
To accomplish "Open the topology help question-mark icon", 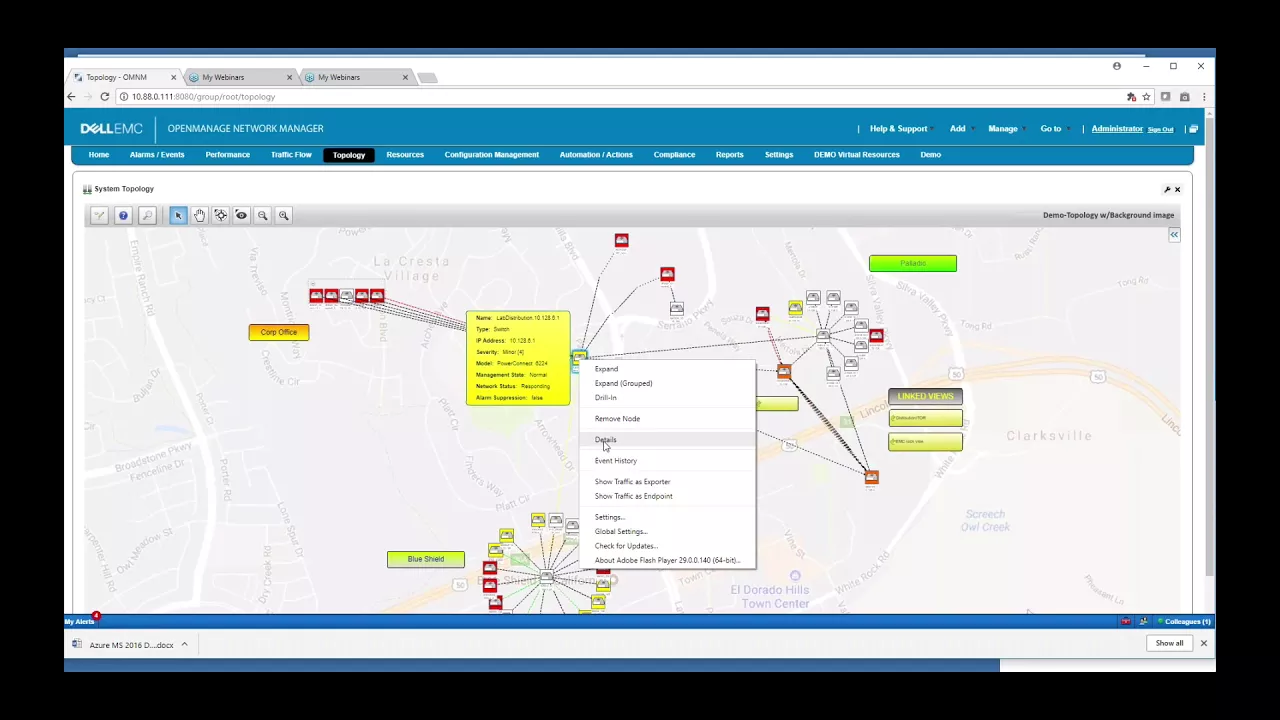I will click(x=123, y=215).
